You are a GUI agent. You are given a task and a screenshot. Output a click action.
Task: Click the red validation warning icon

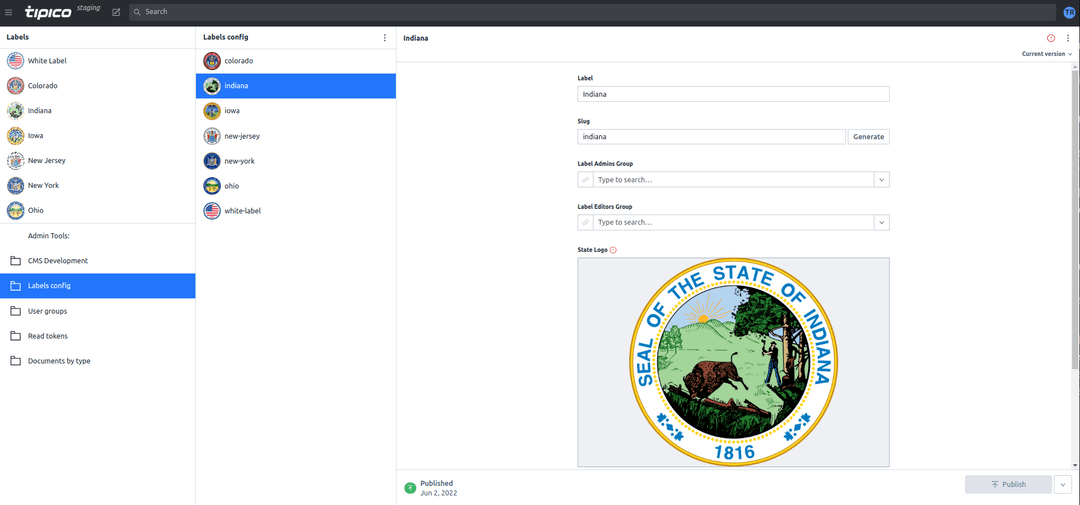coord(1050,38)
